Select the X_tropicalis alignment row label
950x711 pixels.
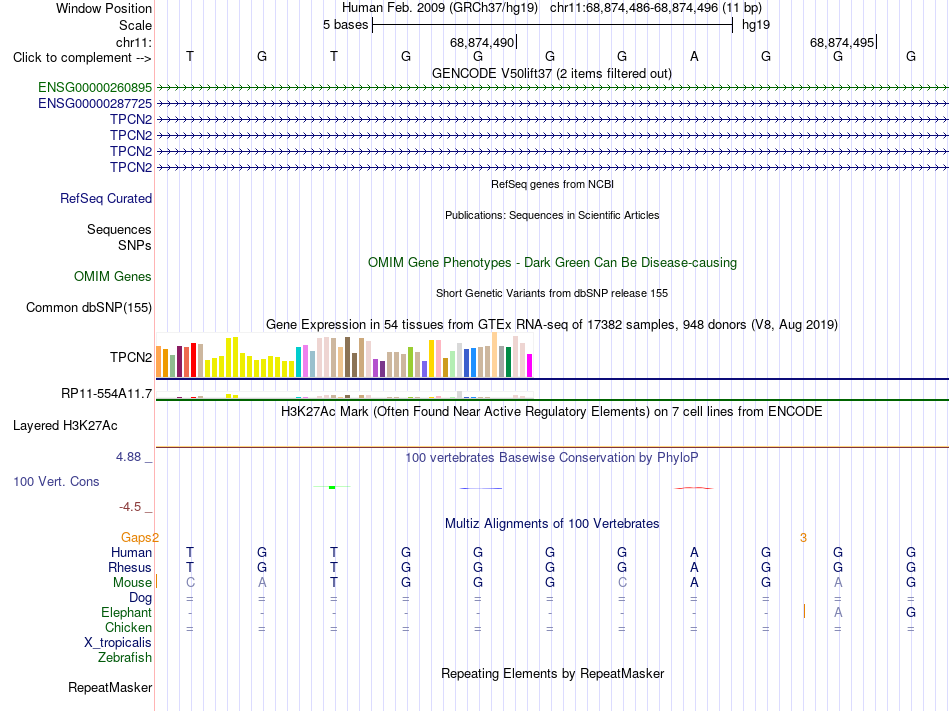118,643
